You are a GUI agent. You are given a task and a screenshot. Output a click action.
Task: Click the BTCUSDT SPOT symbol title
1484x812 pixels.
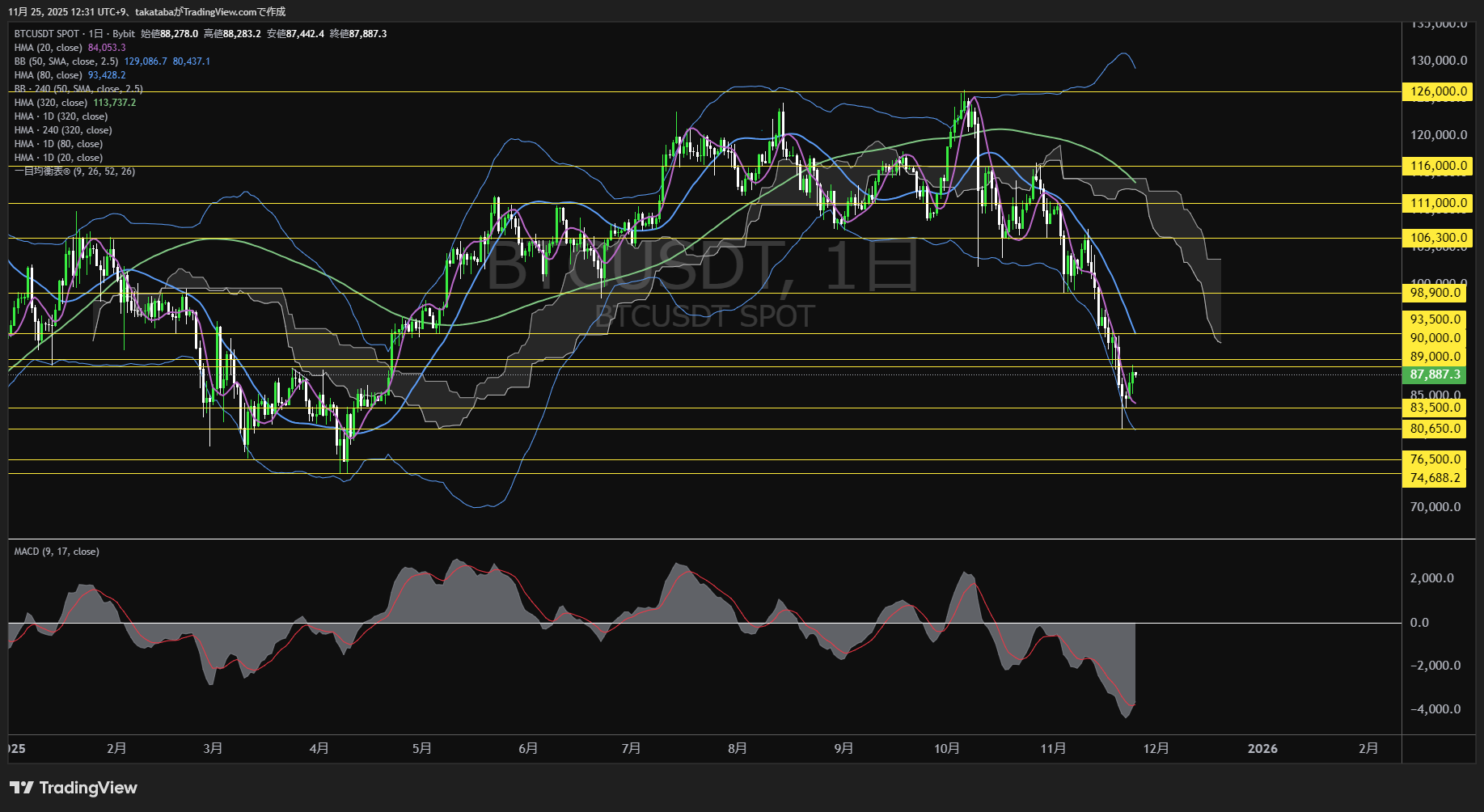(x=47, y=34)
